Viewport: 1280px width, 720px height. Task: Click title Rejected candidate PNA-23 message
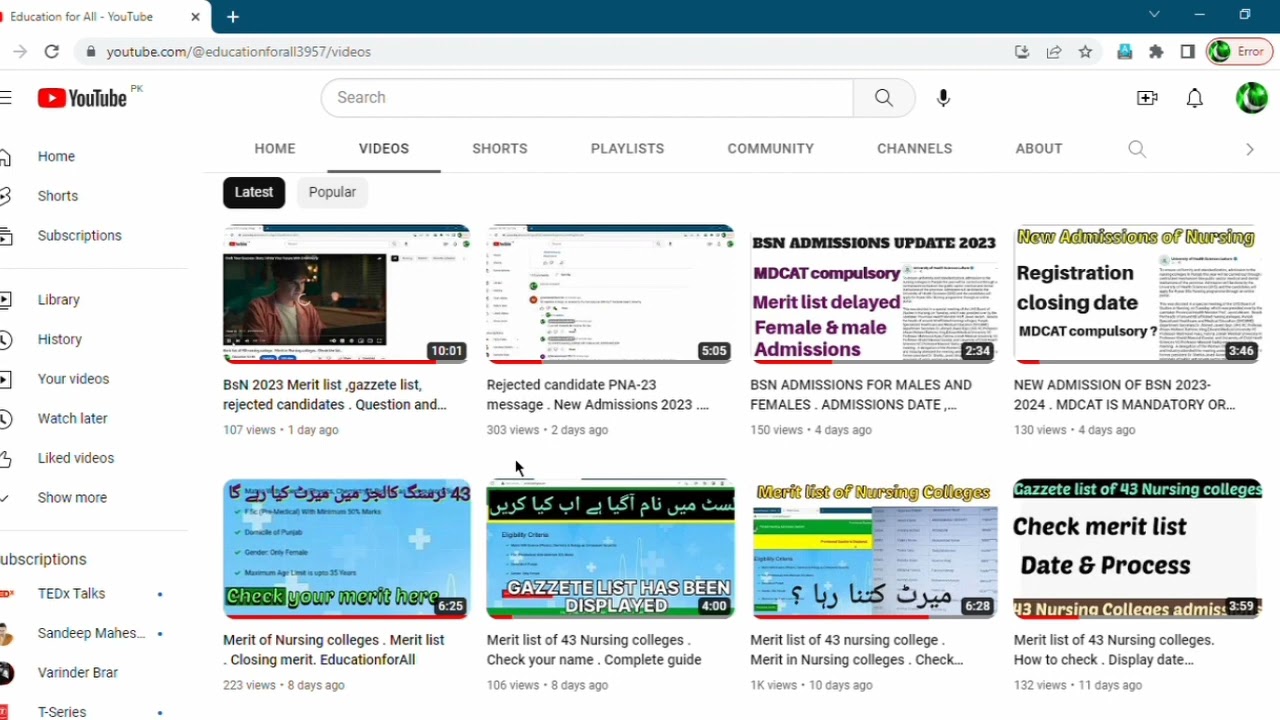[x=598, y=395]
